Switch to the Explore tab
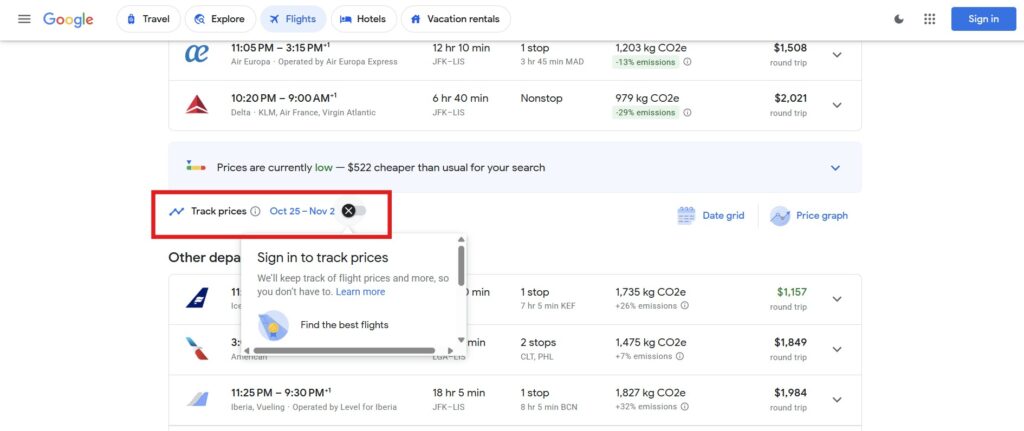The height and width of the screenshot is (431, 1024). coord(217,19)
